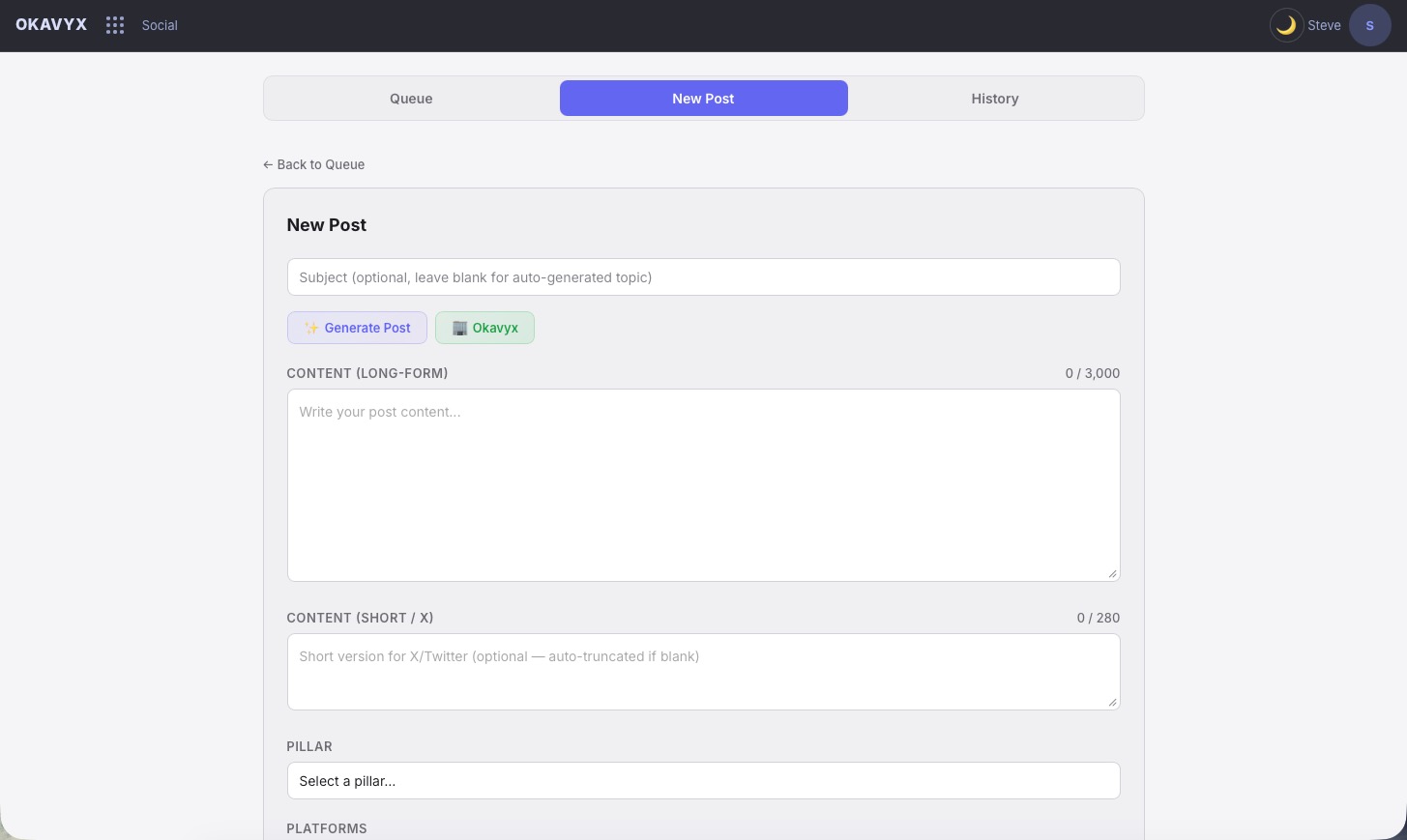Open the app launcher grid icon
The image size is (1407, 840).
115,25
